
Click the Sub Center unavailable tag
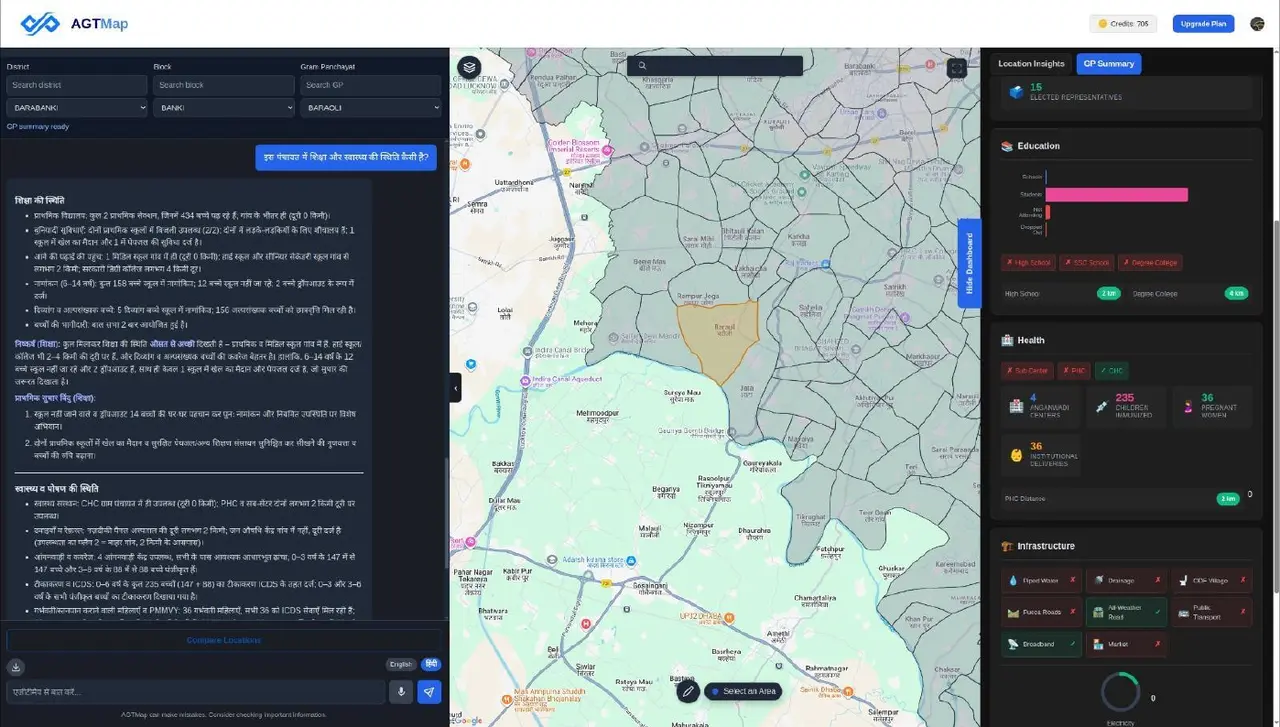[1026, 371]
